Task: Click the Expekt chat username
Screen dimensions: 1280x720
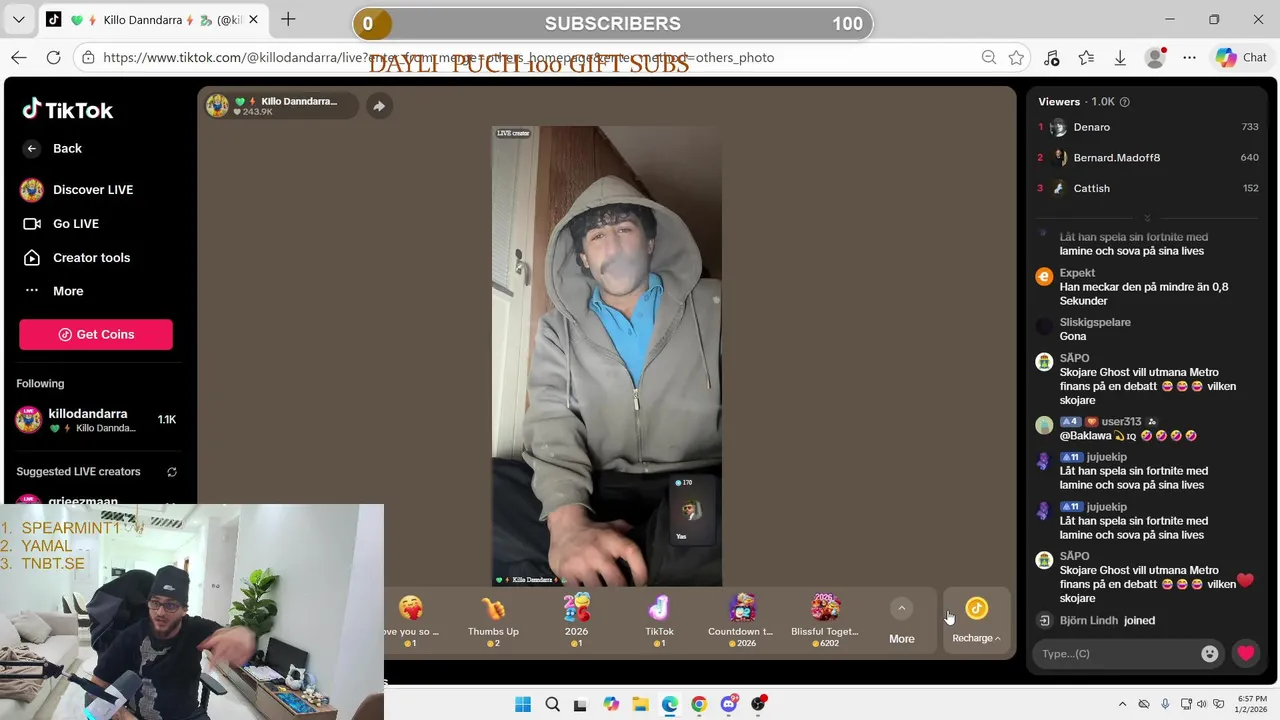Action: click(x=1077, y=273)
